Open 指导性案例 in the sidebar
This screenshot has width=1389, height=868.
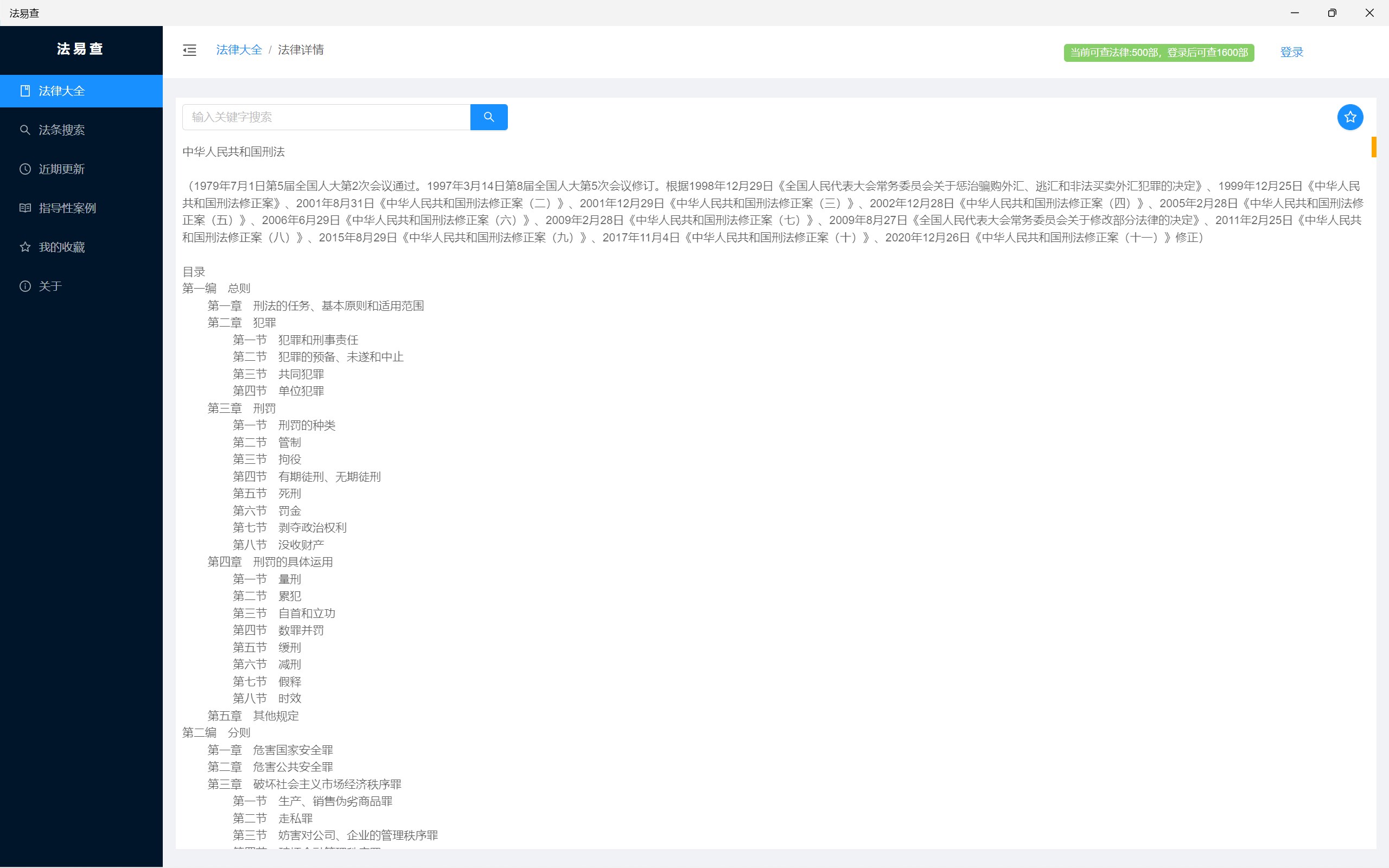tap(67, 208)
